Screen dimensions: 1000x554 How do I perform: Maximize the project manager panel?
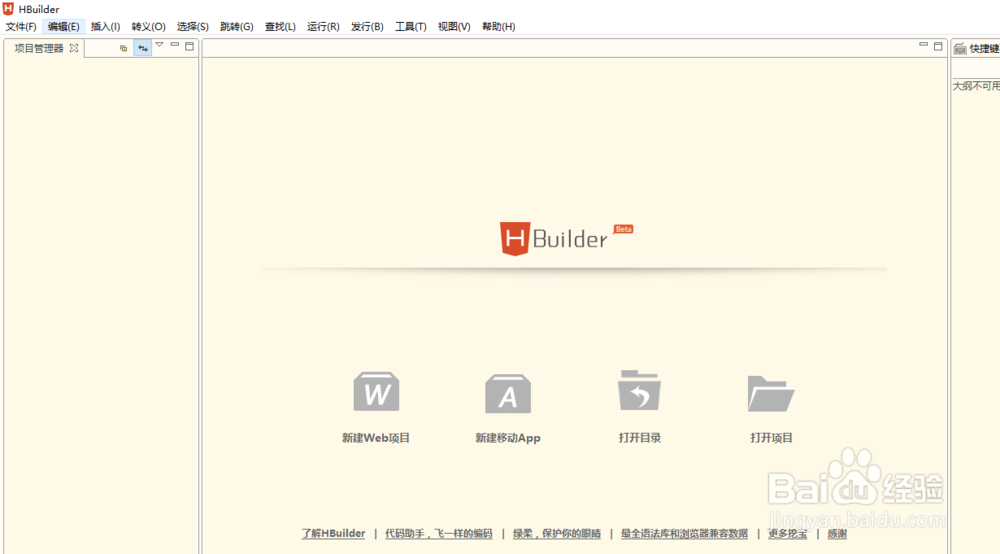pyautogui.click(x=189, y=46)
